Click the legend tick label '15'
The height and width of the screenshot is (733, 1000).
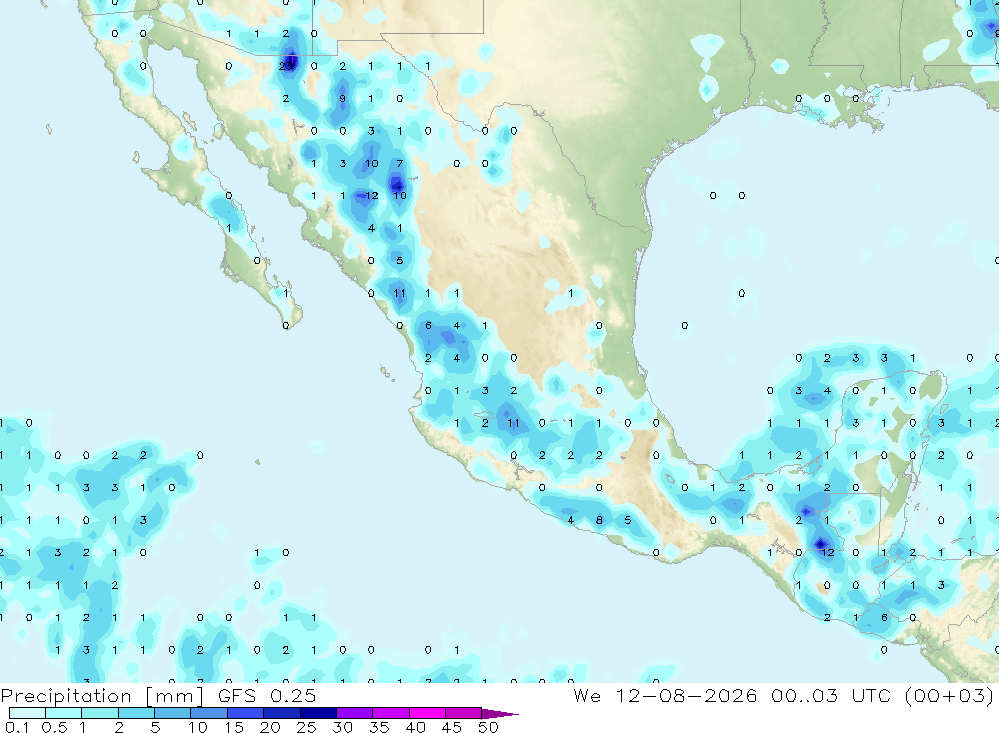[234, 727]
